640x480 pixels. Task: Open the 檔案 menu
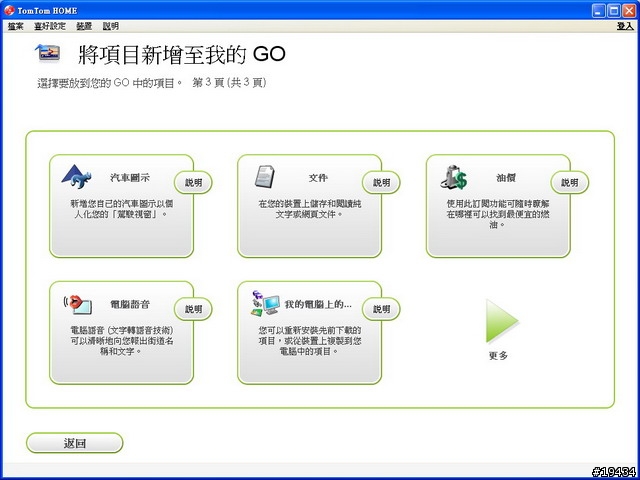(16, 26)
